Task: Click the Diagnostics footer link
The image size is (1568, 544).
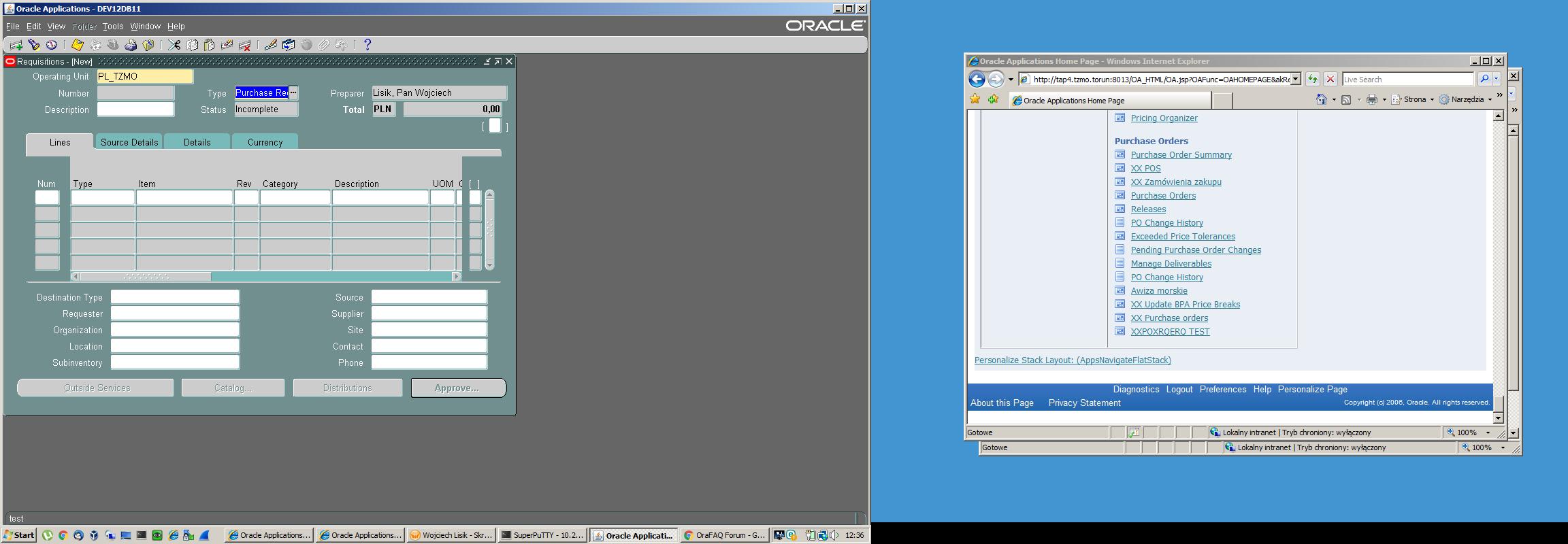Action: [x=1136, y=389]
